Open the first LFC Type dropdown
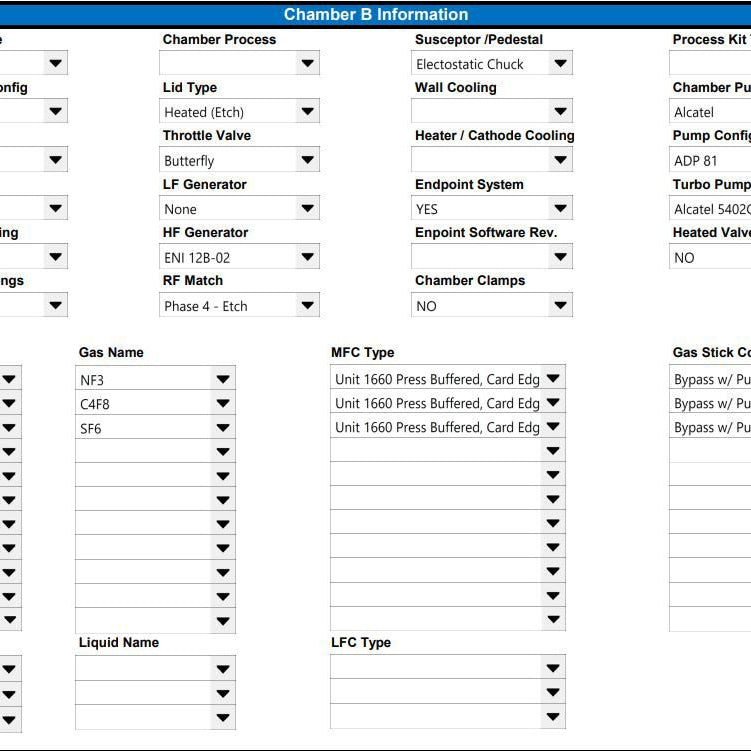Viewport: 751px width, 751px height. point(553,668)
